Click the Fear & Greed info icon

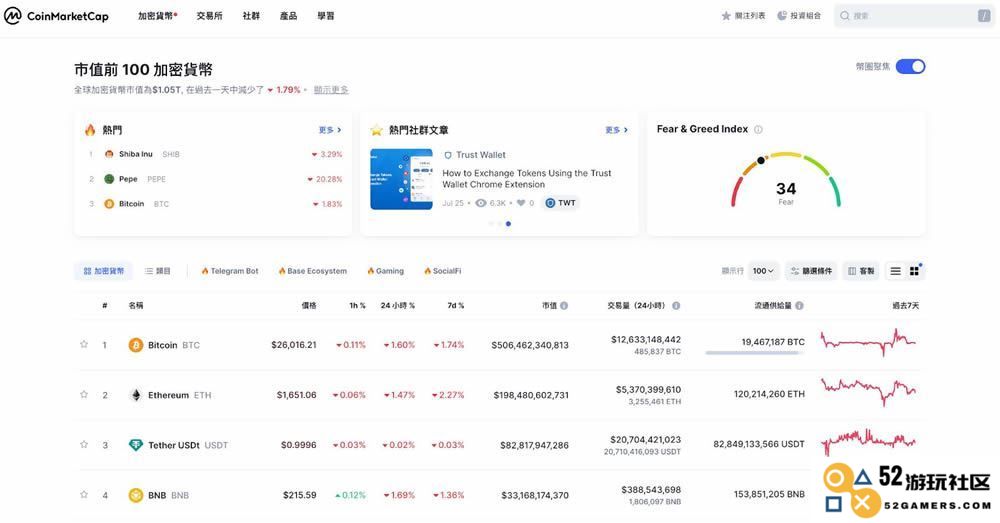point(758,129)
